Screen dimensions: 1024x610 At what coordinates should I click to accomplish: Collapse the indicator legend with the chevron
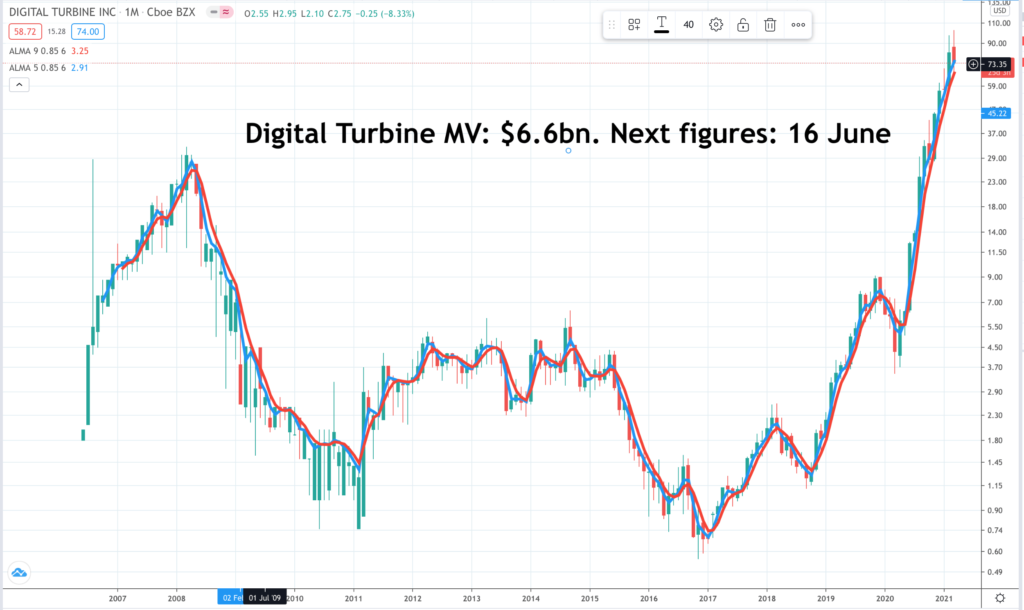19,85
